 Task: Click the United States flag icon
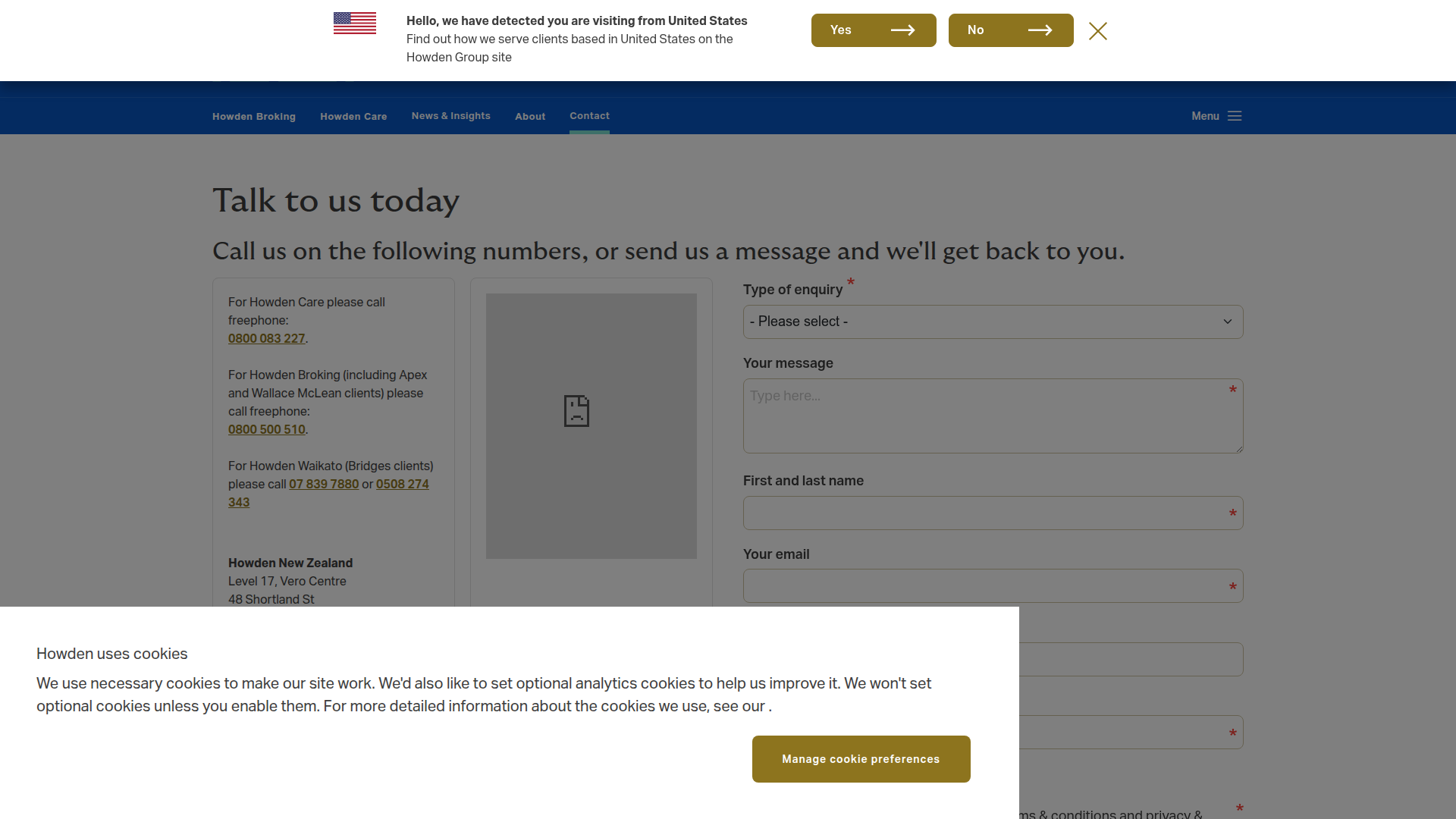click(x=354, y=23)
